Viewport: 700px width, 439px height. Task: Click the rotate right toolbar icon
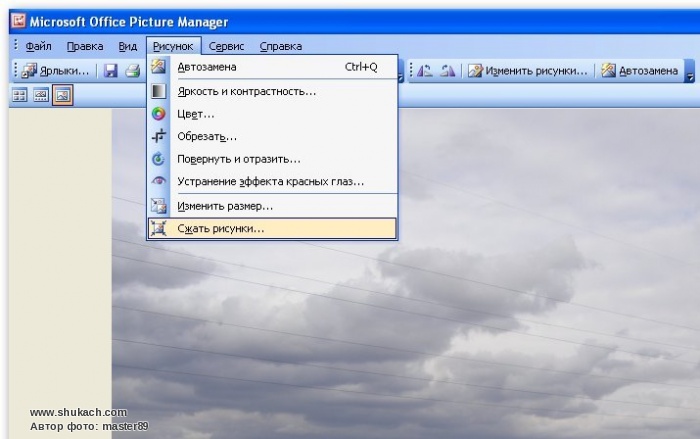pyautogui.click(x=447, y=71)
